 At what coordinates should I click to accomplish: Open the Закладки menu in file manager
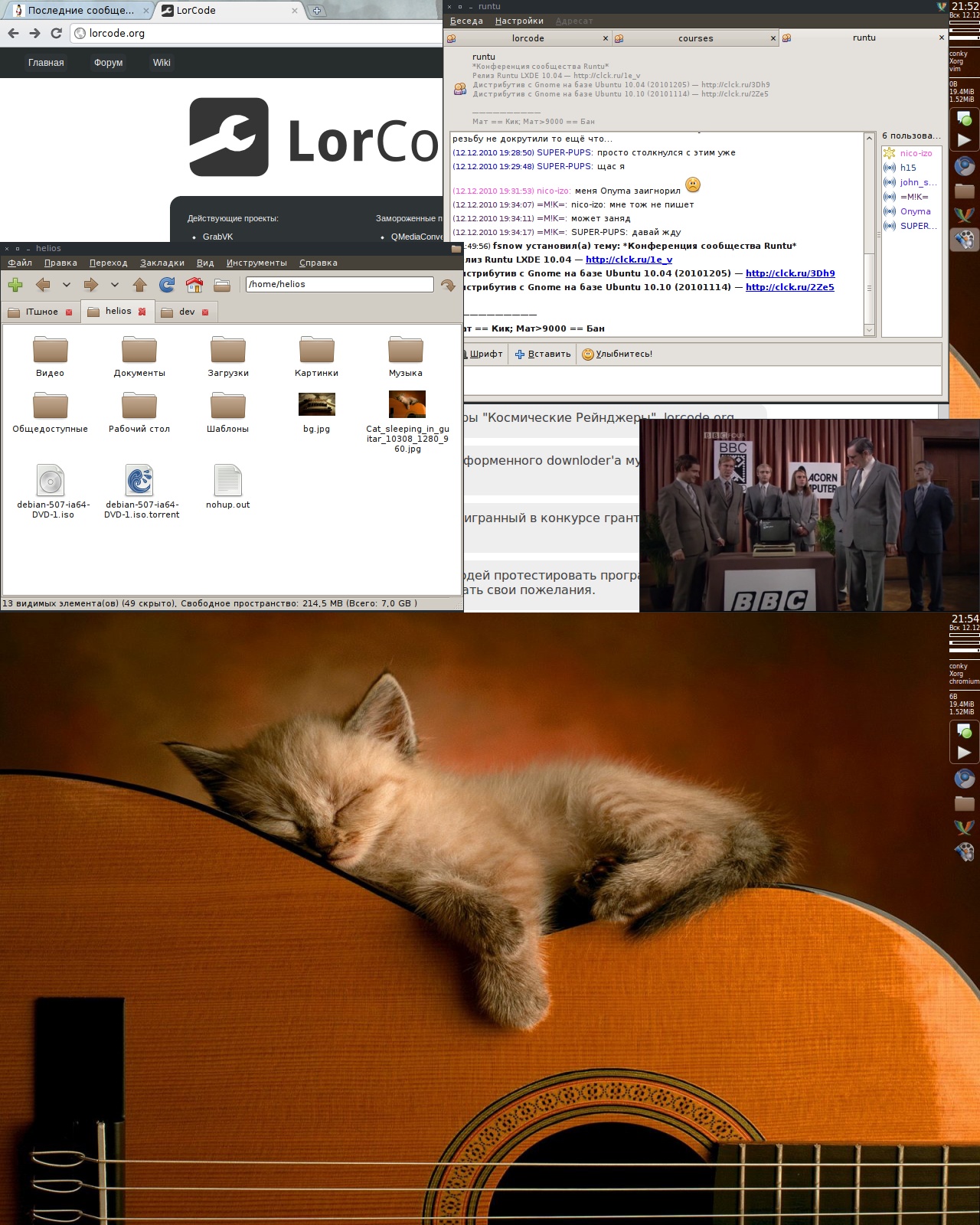pos(162,263)
